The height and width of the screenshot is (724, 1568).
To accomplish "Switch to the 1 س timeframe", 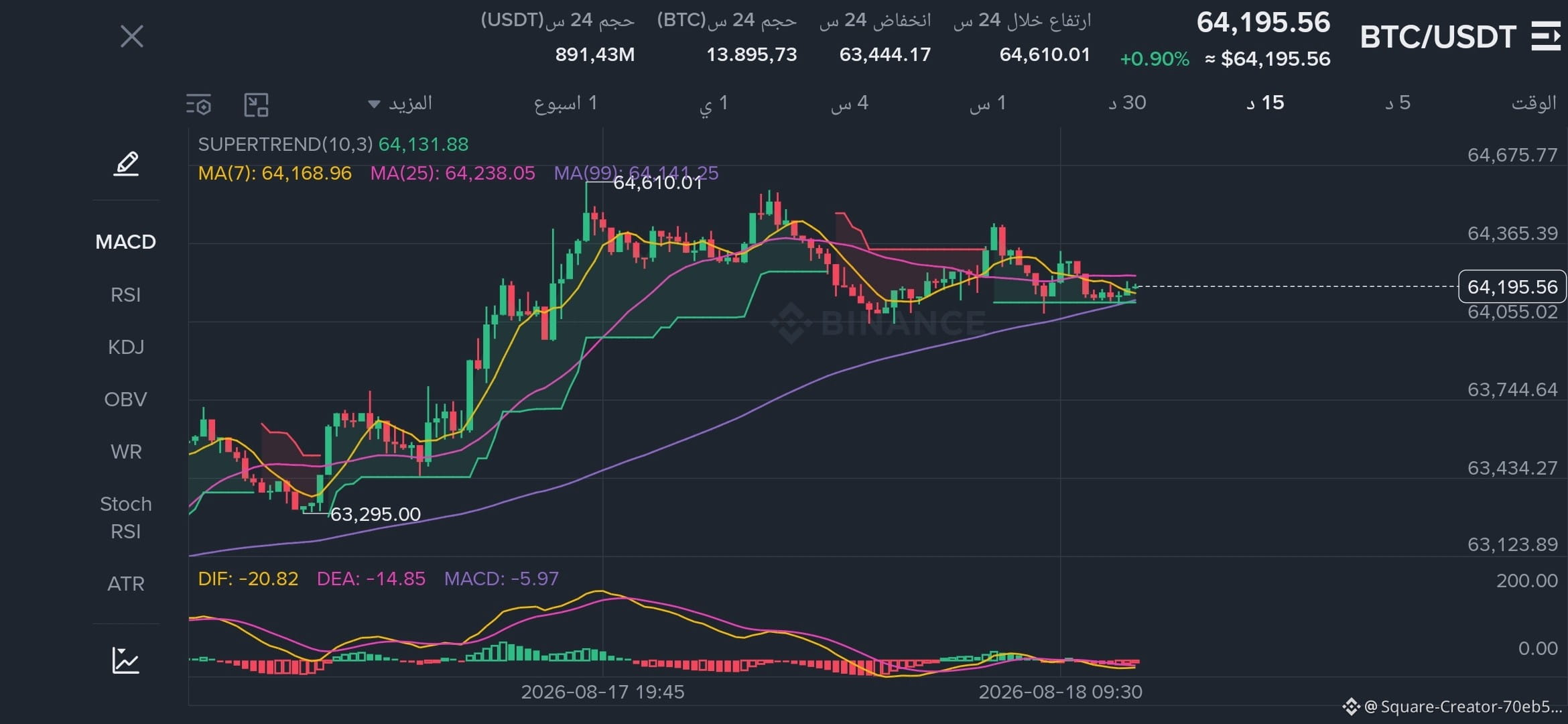I will [x=988, y=103].
